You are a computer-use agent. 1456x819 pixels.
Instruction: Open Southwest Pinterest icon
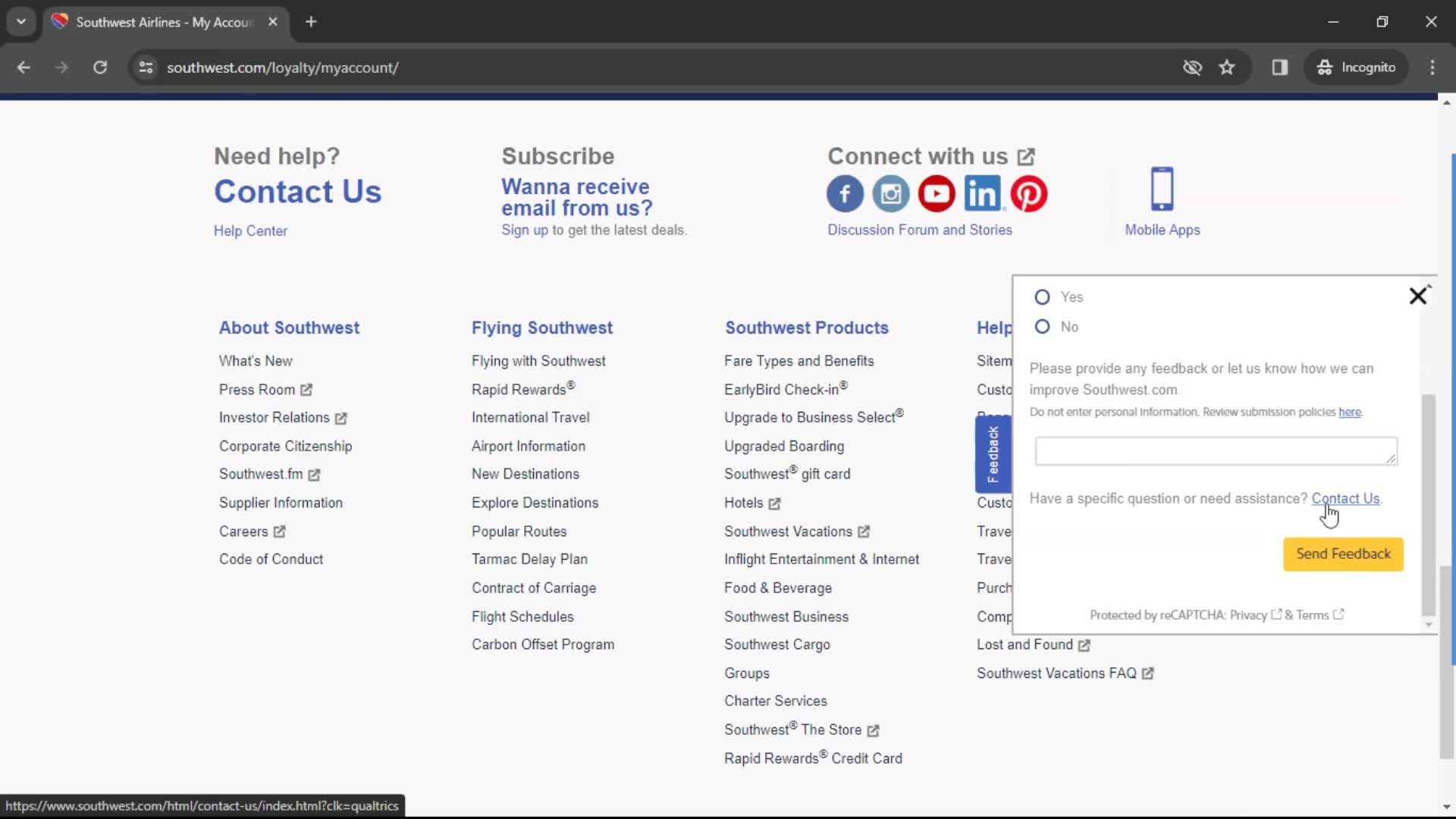coord(1029,193)
